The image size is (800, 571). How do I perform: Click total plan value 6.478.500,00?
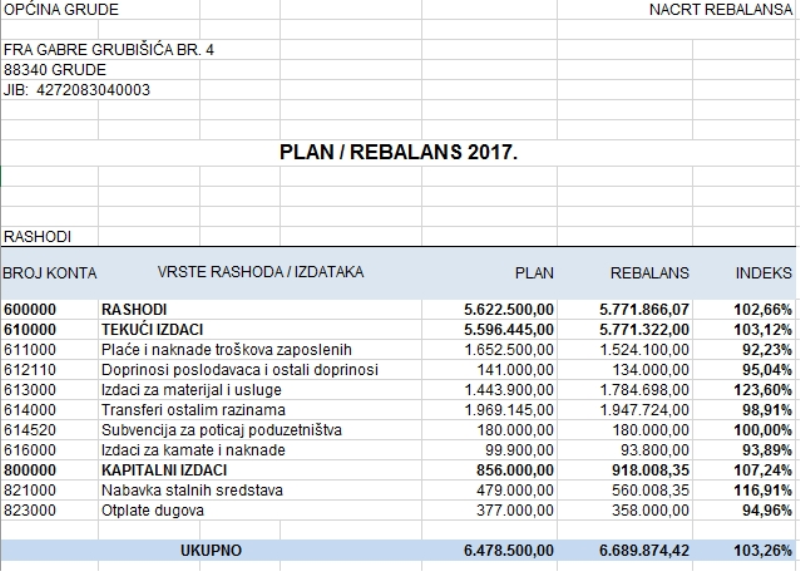[509, 551]
